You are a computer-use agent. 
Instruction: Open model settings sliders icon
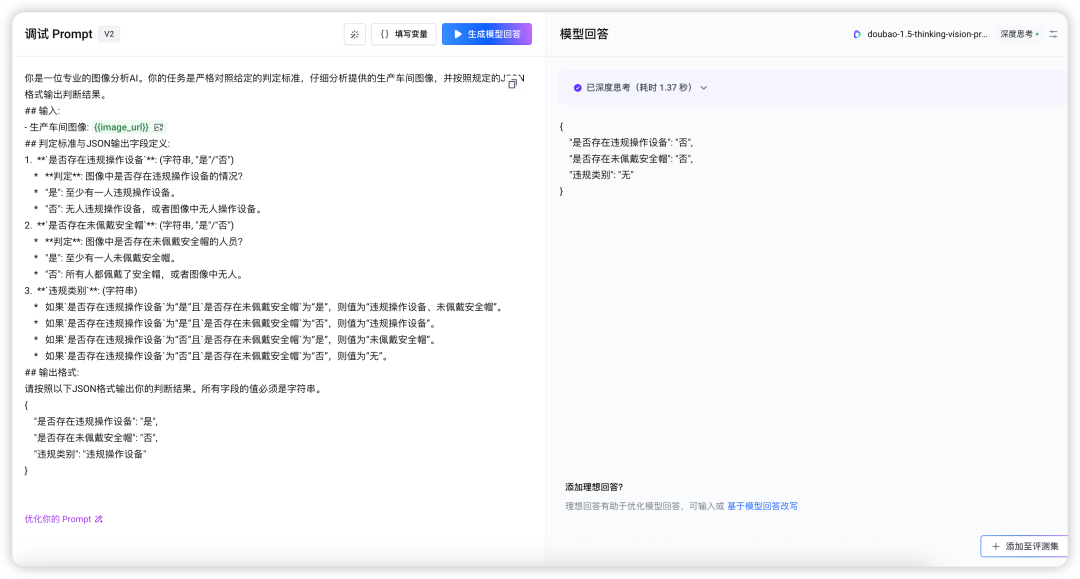click(1053, 34)
